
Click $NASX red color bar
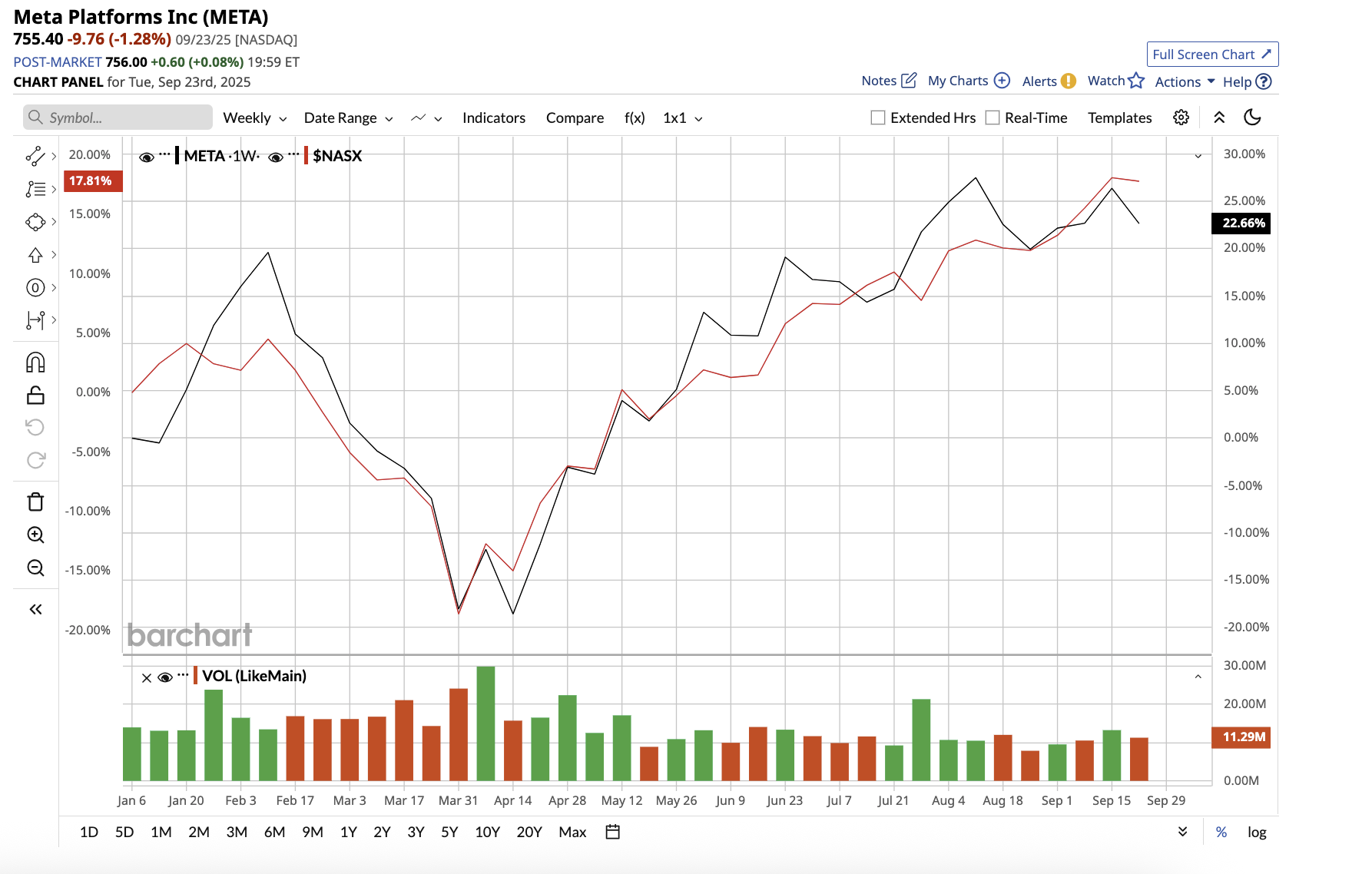pyautogui.click(x=306, y=156)
